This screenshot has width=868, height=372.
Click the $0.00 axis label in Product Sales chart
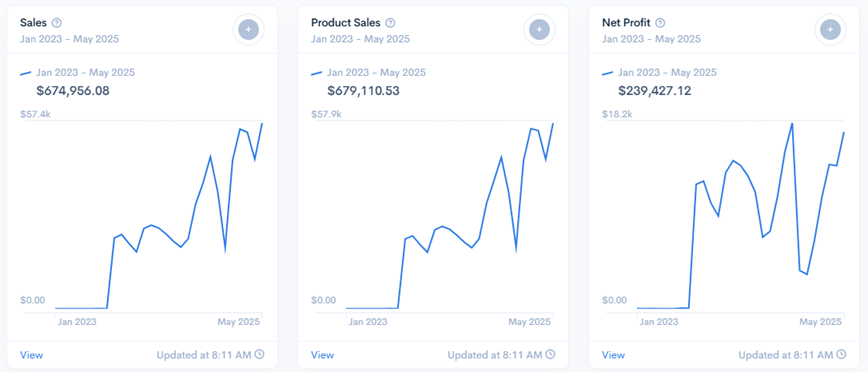click(x=323, y=301)
